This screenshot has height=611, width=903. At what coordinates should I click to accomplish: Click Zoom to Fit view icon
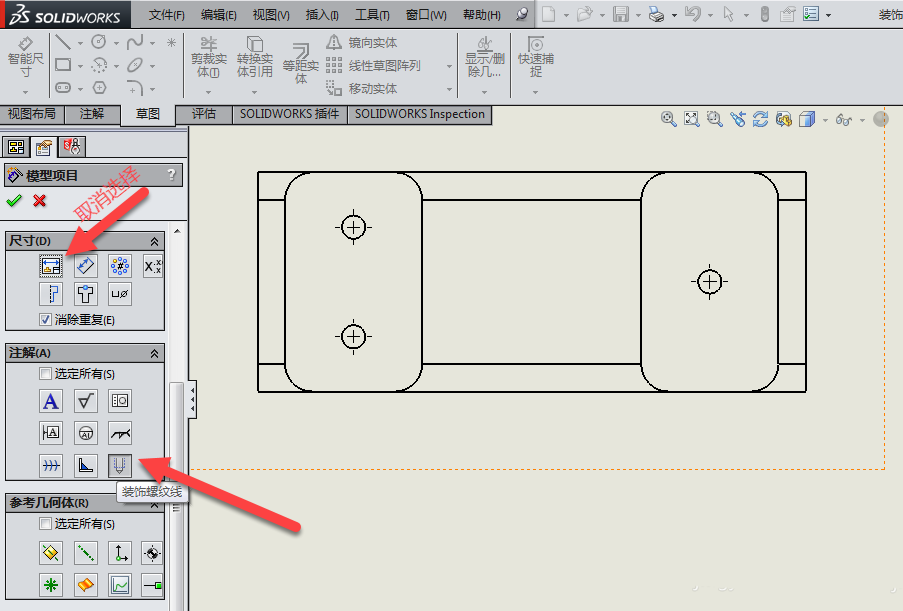(692, 119)
